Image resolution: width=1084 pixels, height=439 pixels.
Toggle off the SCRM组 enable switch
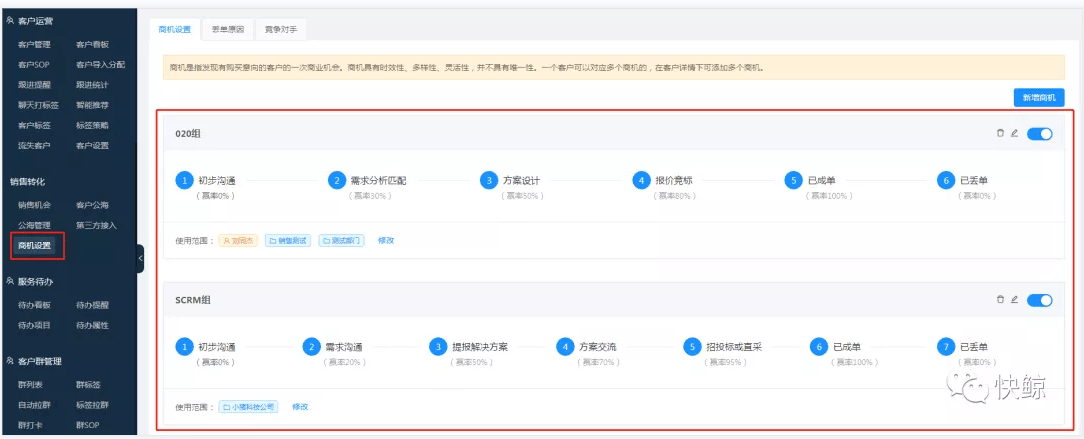[1039, 299]
